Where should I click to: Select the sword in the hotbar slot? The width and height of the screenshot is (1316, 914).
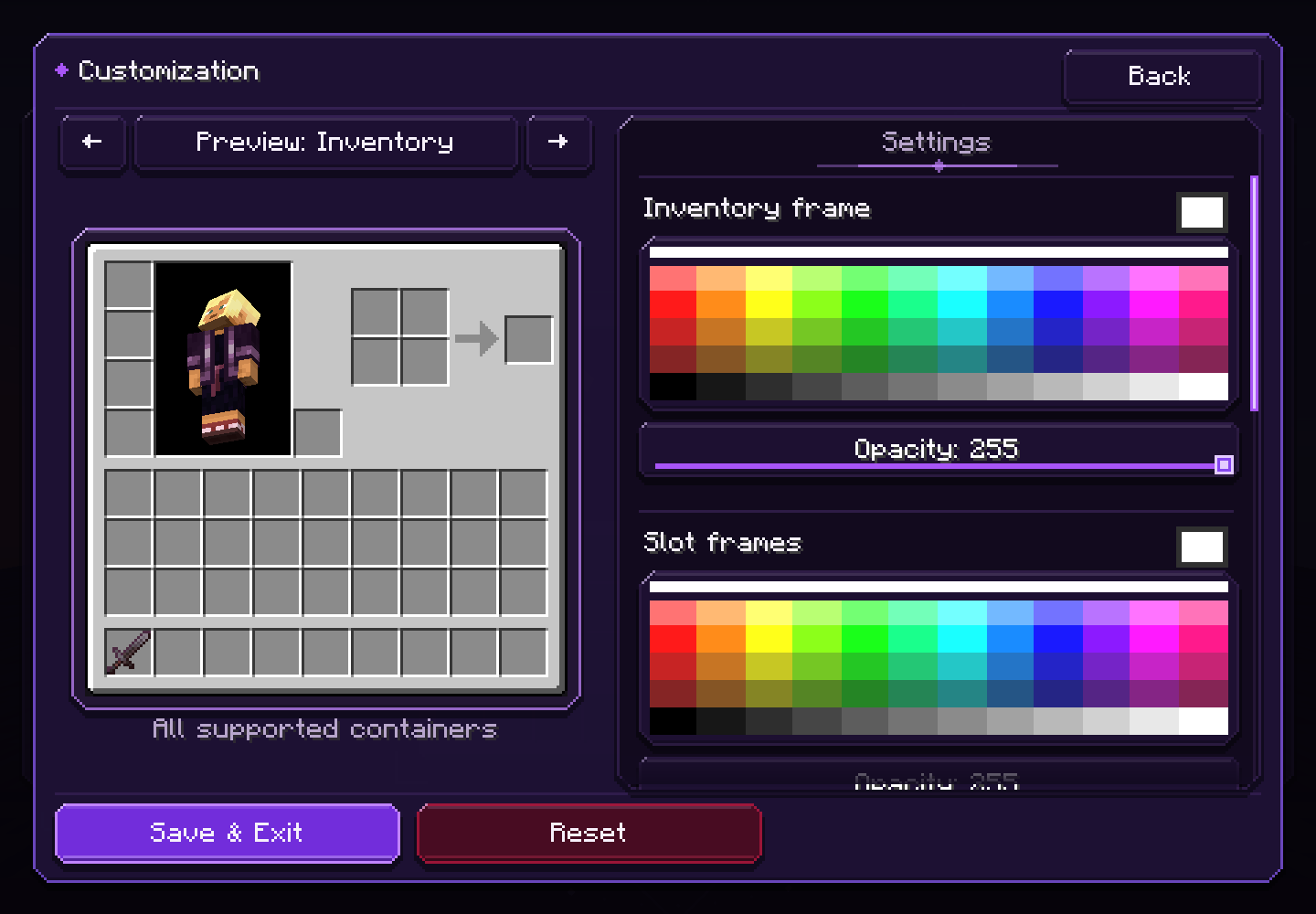click(129, 653)
